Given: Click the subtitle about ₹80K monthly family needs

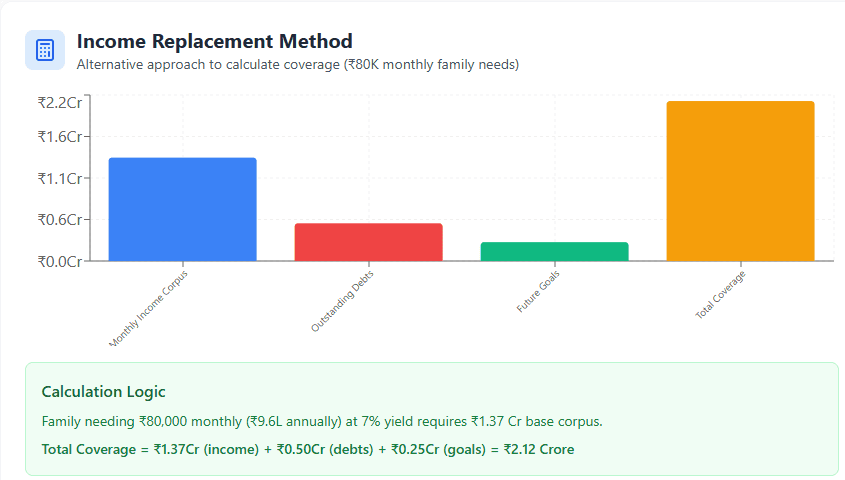Looking at the screenshot, I should point(297,64).
